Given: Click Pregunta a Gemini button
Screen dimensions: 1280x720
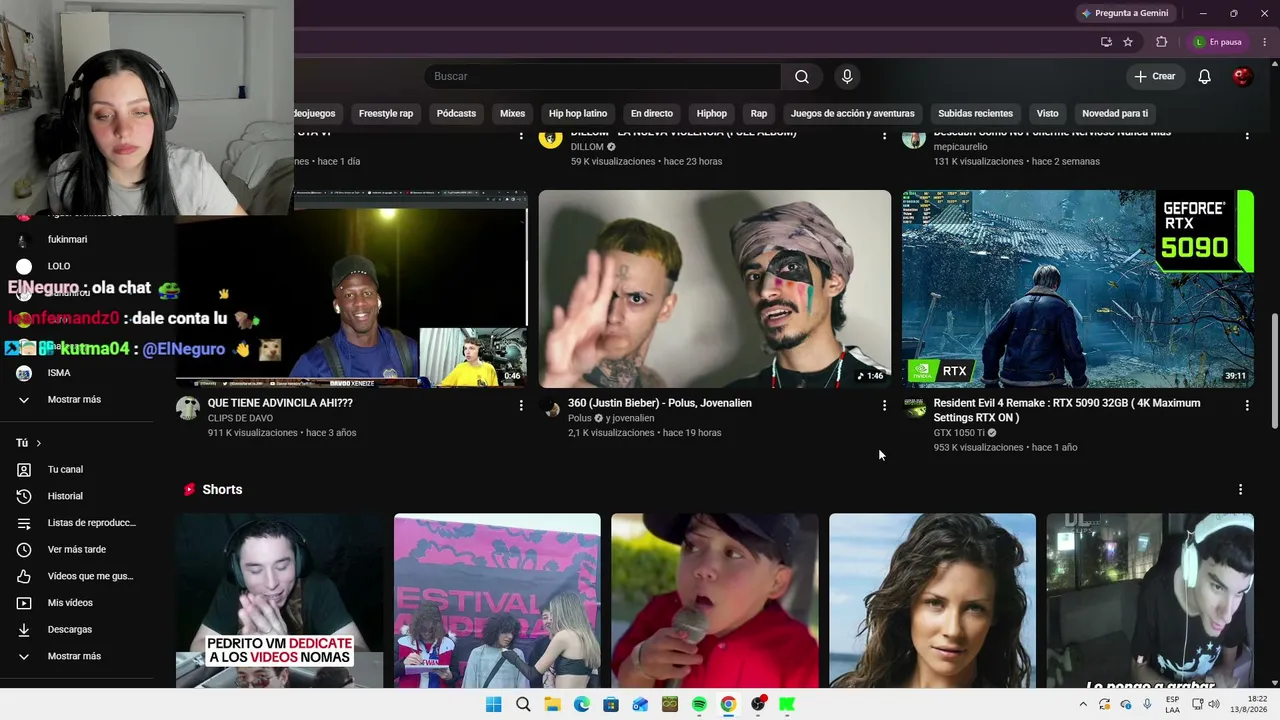Looking at the screenshot, I should 1125,13.
